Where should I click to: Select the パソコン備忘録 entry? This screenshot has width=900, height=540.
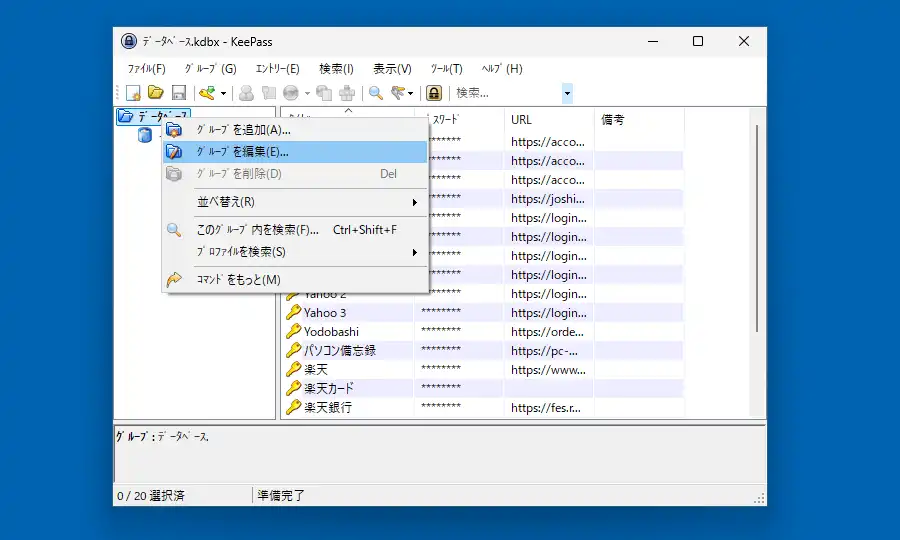click(x=340, y=351)
